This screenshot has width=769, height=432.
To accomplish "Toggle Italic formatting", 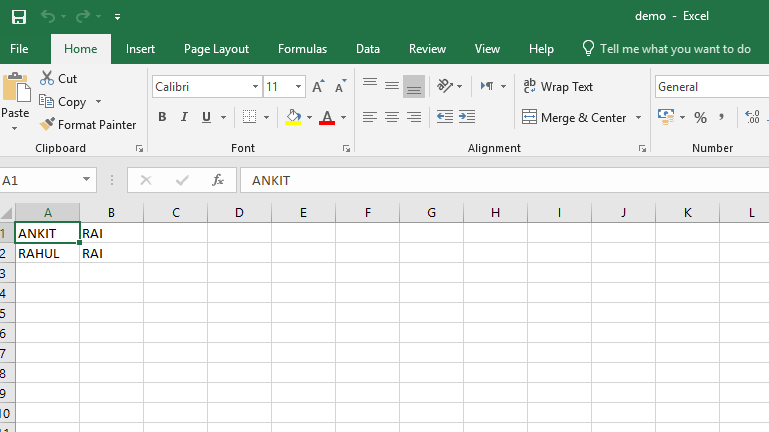I will (185, 117).
